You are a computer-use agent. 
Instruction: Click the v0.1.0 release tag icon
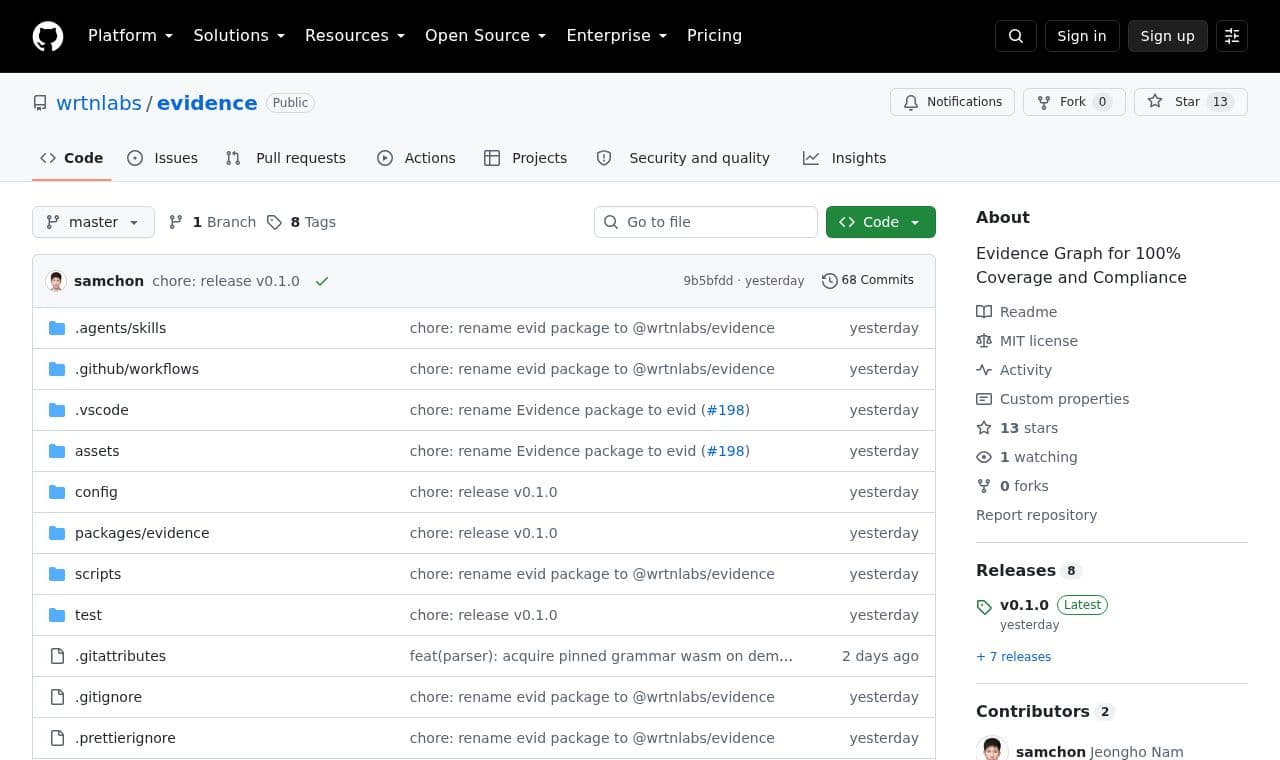coord(984,607)
